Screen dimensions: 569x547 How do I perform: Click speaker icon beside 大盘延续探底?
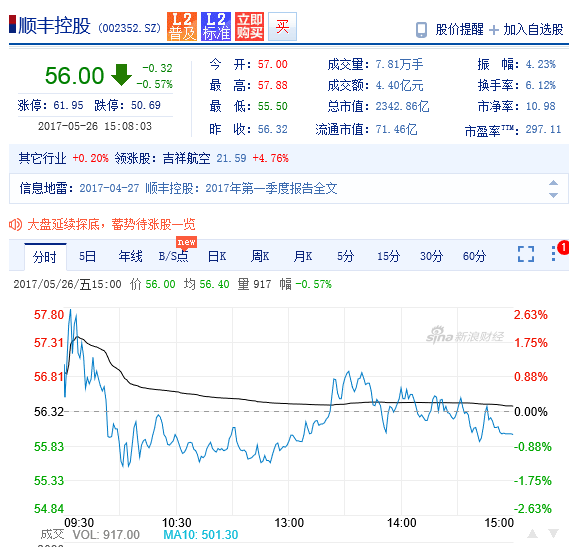tap(16, 225)
